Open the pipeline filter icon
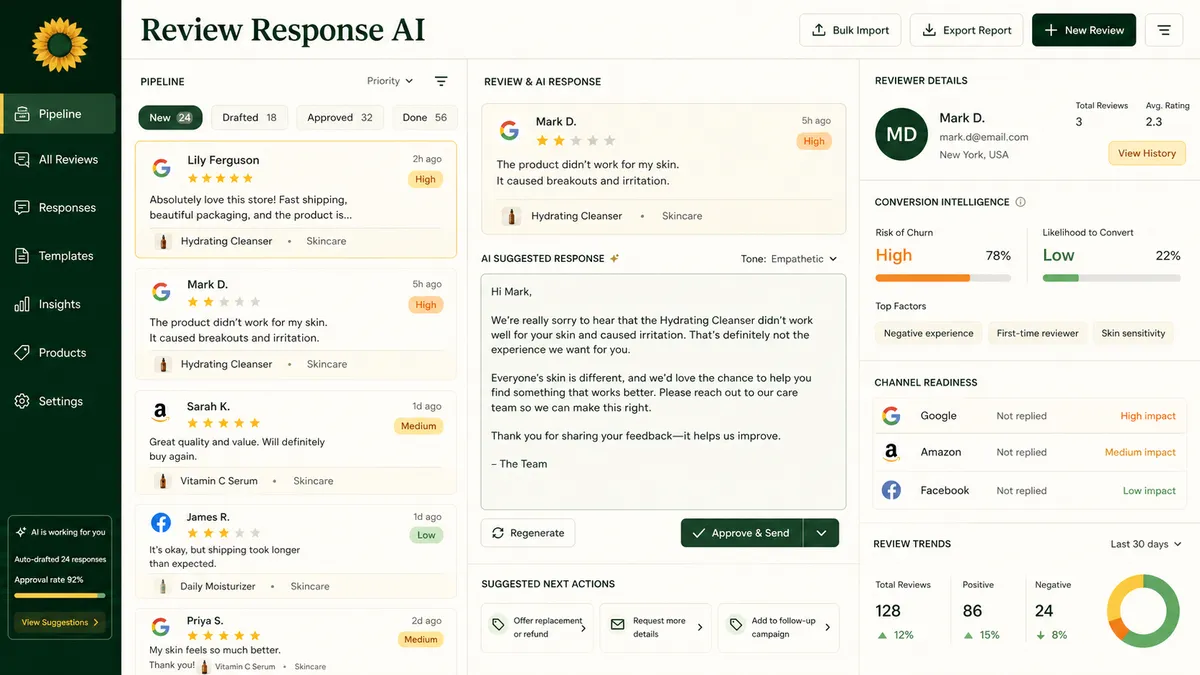The height and width of the screenshot is (675, 1200). coord(441,81)
